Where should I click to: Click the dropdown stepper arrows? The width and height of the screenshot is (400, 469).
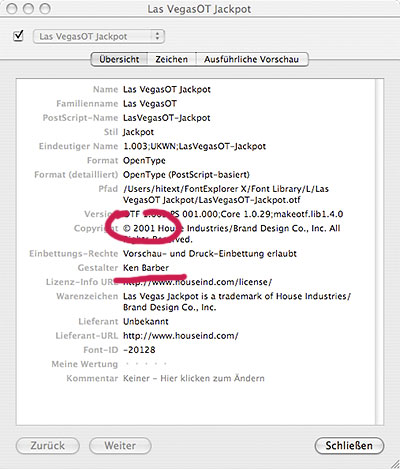pos(157,36)
